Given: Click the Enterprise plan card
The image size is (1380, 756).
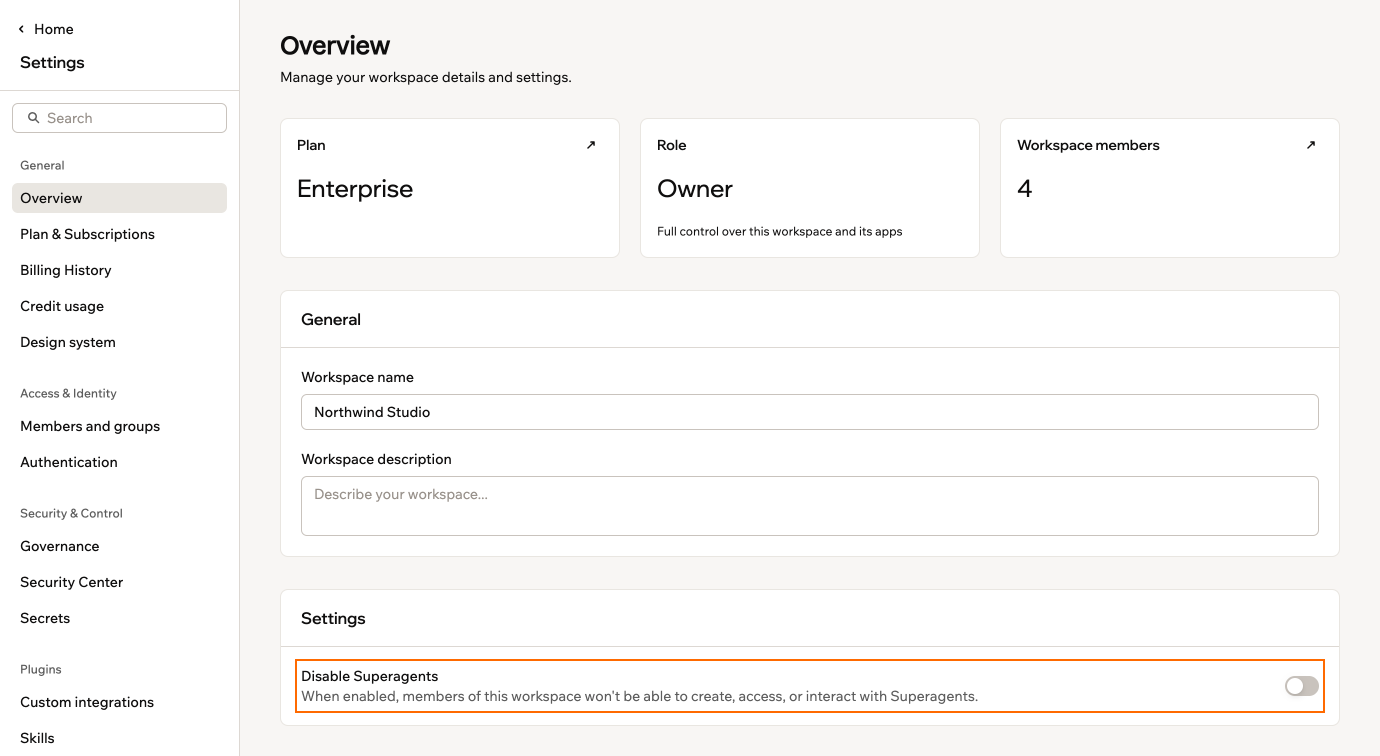Looking at the screenshot, I should tap(450, 188).
